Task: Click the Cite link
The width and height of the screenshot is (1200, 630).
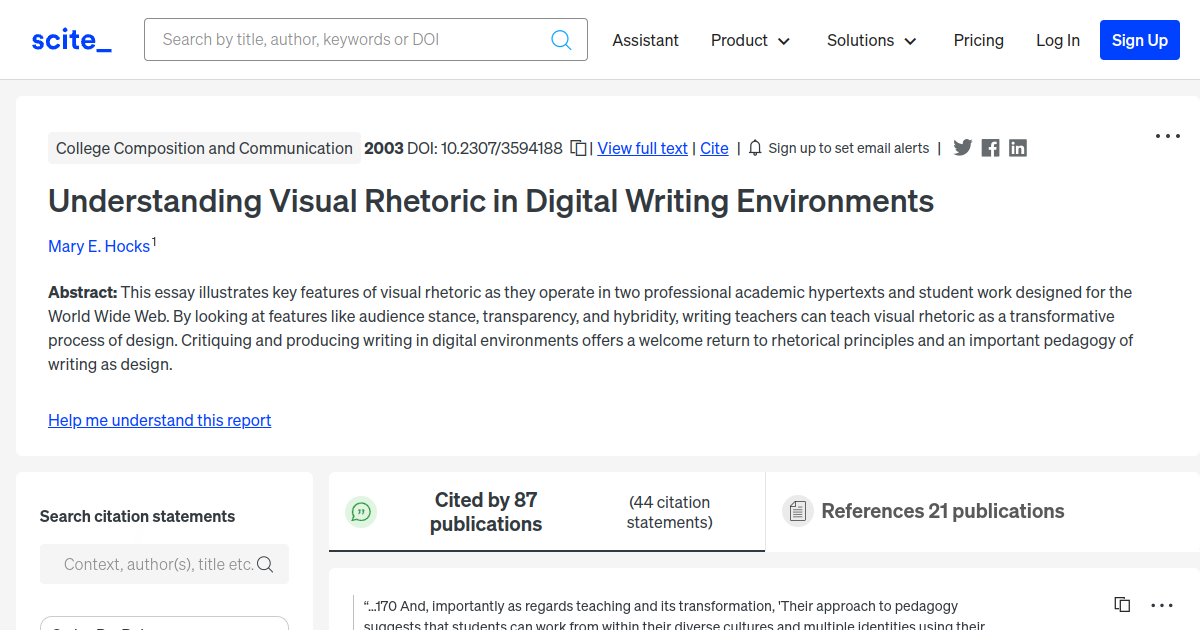Action: click(x=714, y=148)
